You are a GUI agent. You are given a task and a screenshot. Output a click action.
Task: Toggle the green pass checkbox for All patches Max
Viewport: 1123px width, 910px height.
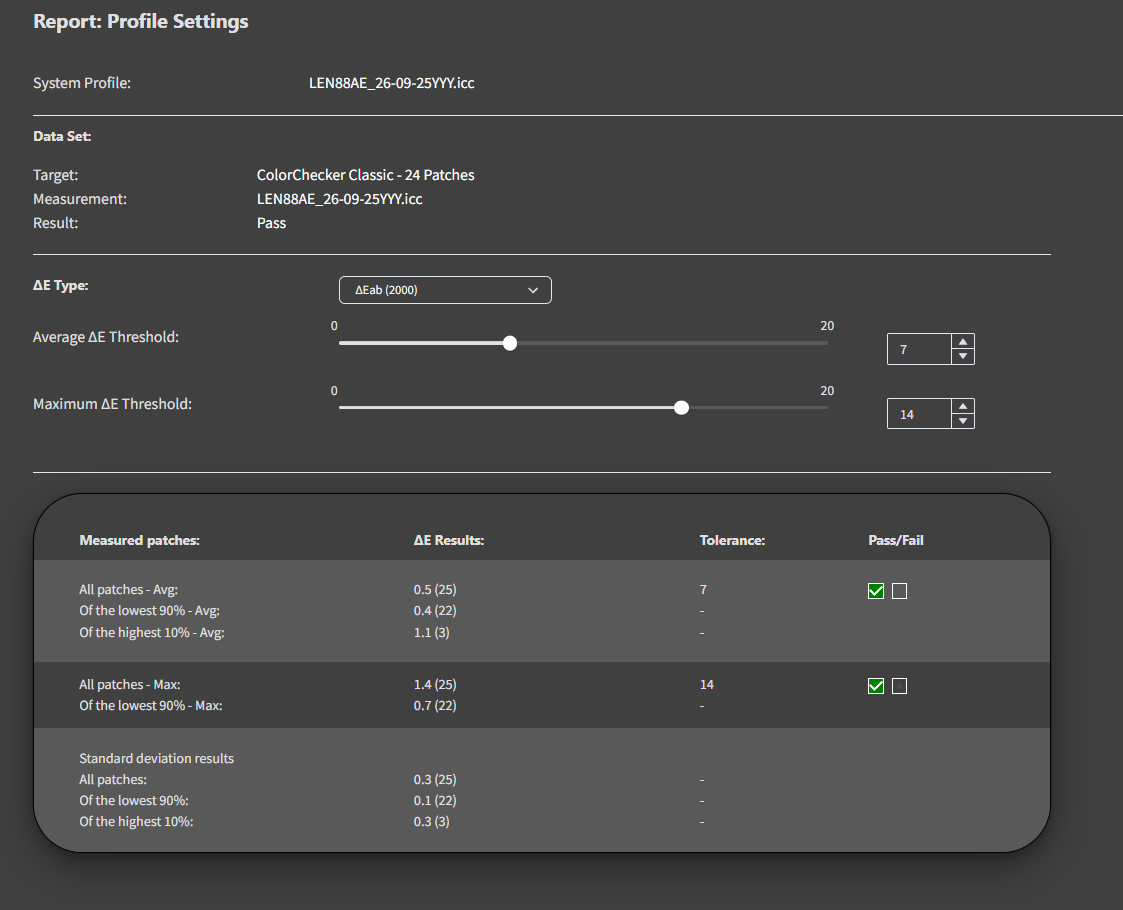pos(875,686)
